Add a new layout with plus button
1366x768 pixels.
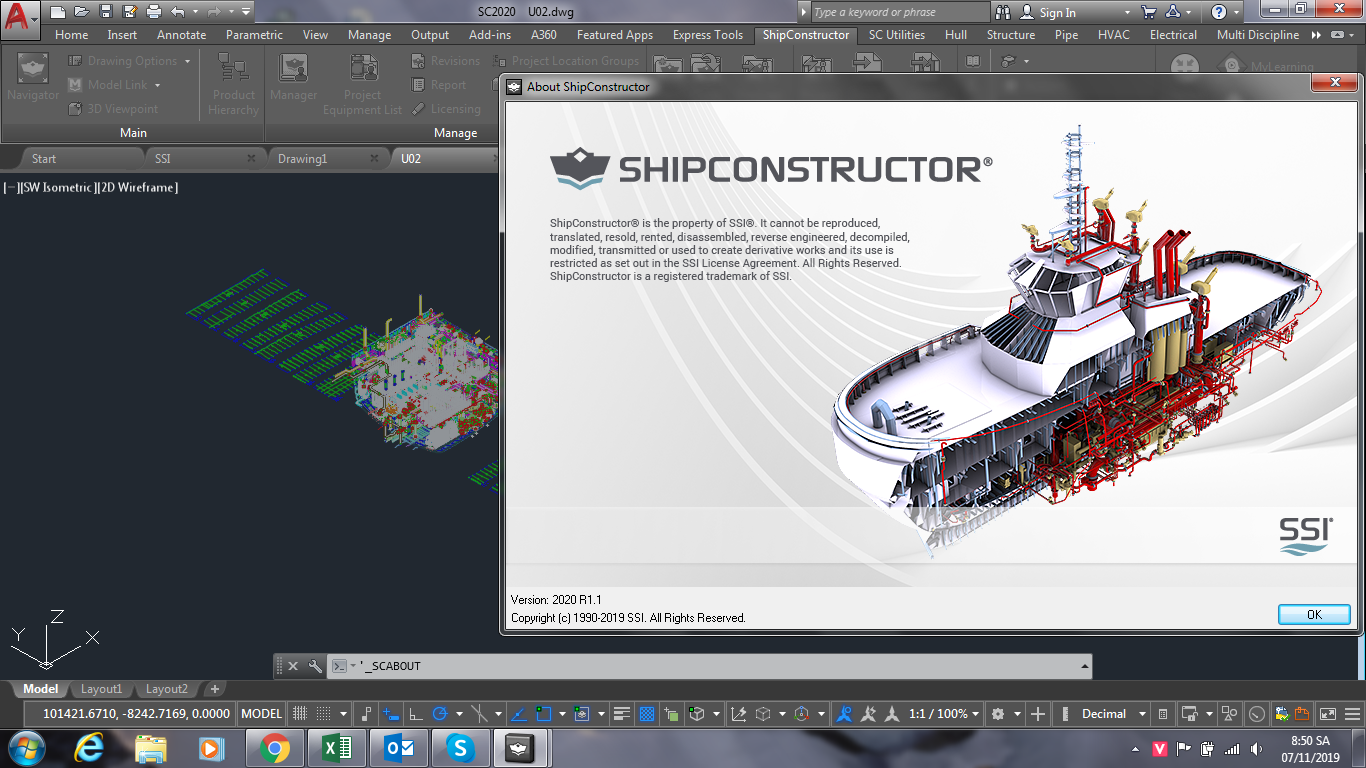click(214, 689)
